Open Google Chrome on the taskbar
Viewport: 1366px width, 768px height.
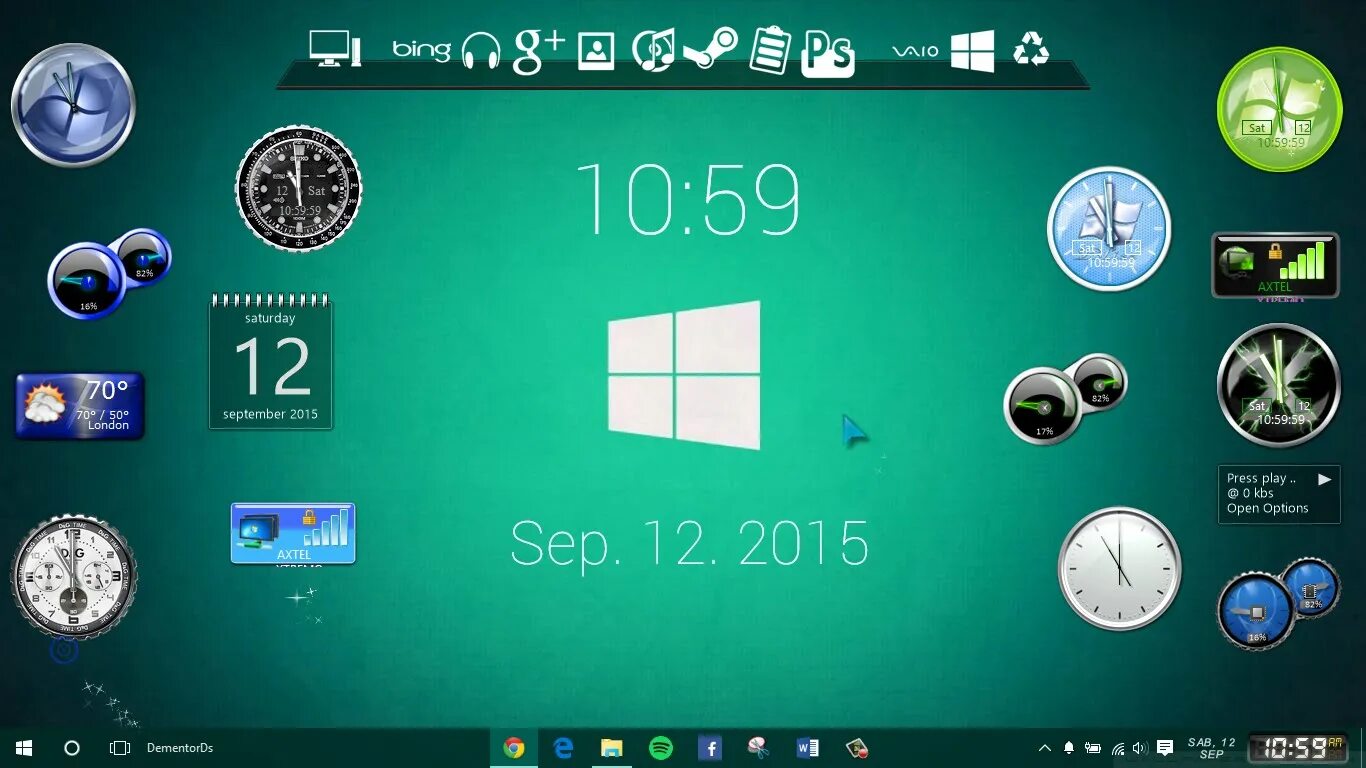514,748
